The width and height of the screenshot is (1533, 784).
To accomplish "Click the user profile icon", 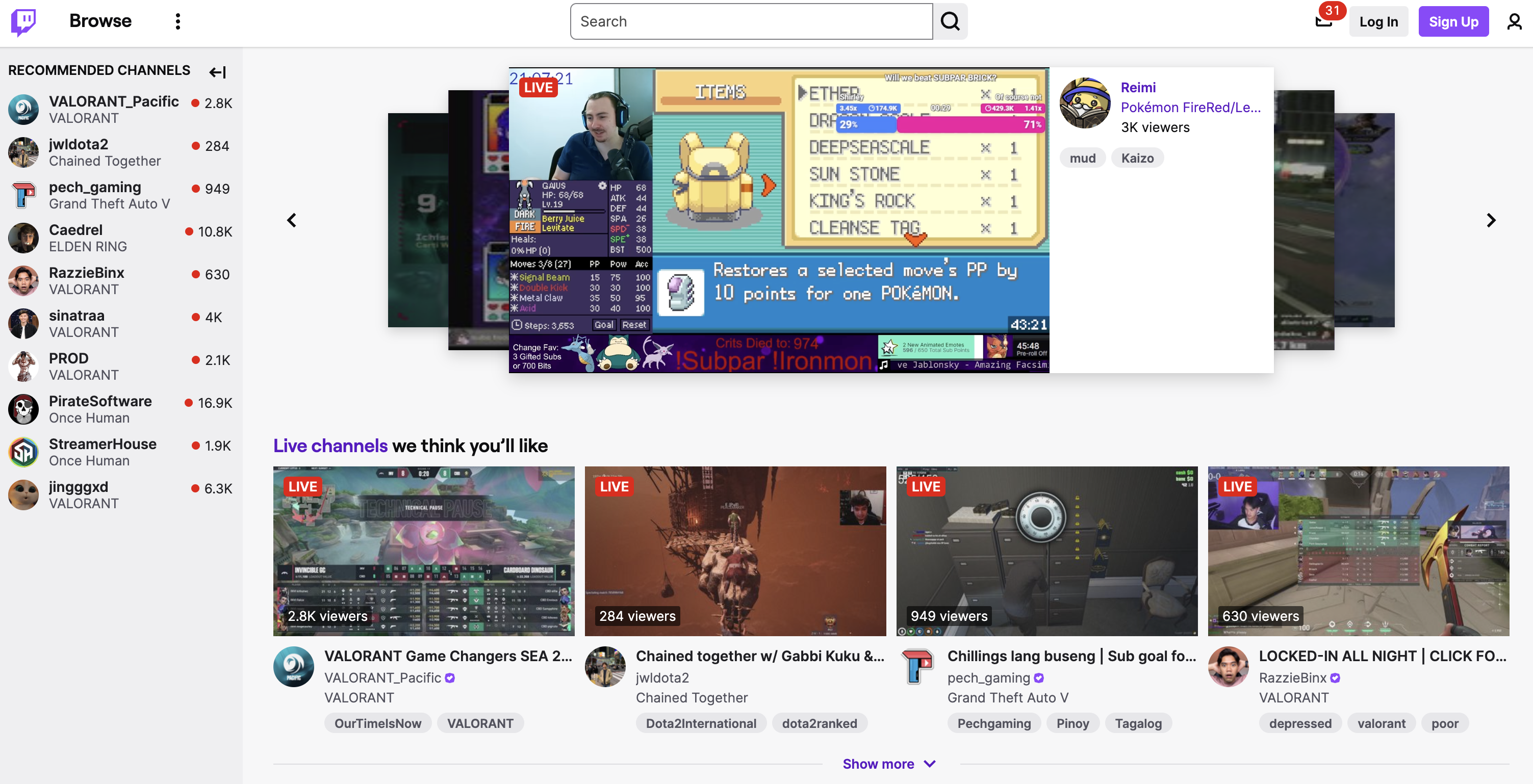I will tap(1514, 22).
